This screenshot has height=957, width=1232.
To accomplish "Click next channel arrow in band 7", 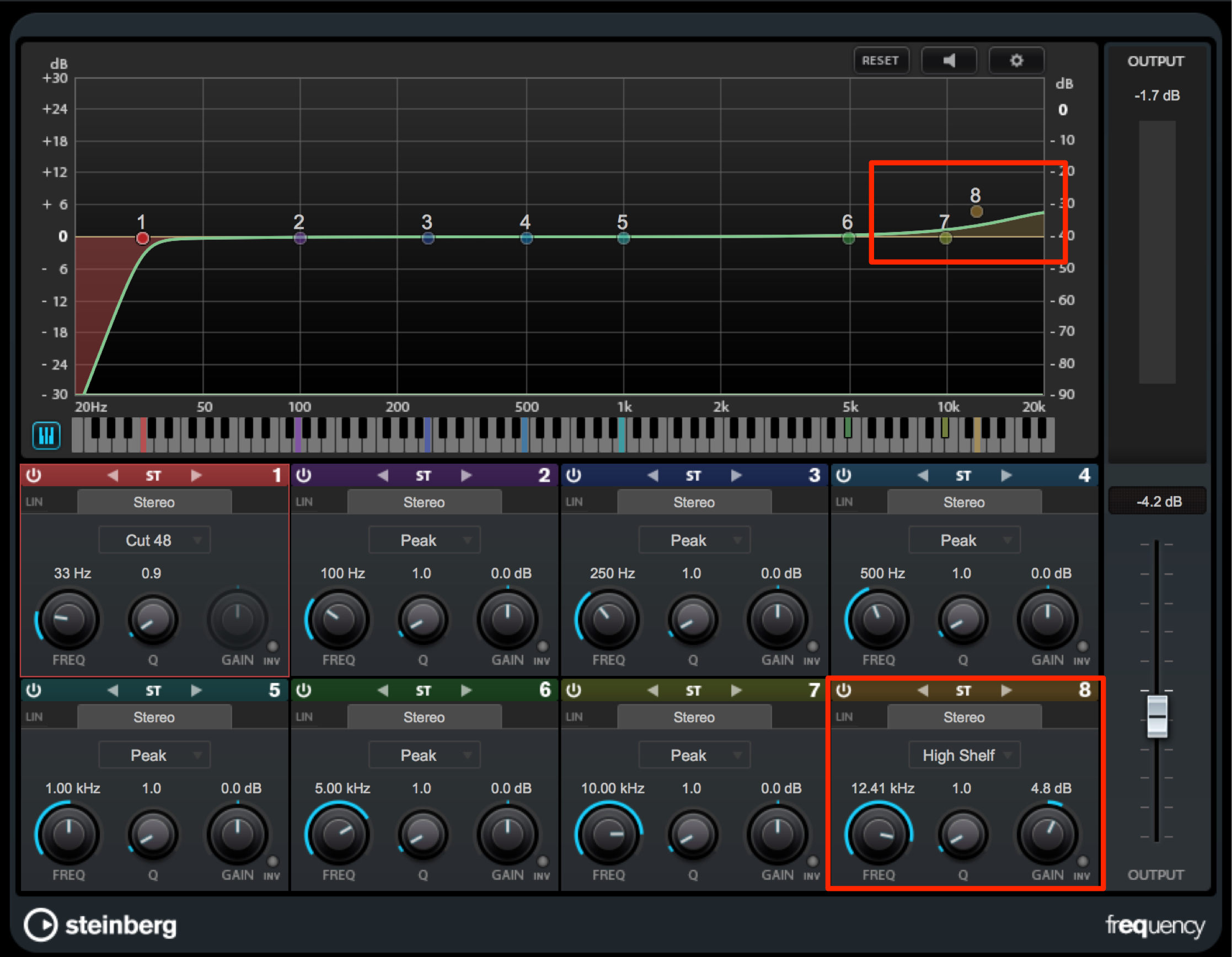I will point(736,690).
